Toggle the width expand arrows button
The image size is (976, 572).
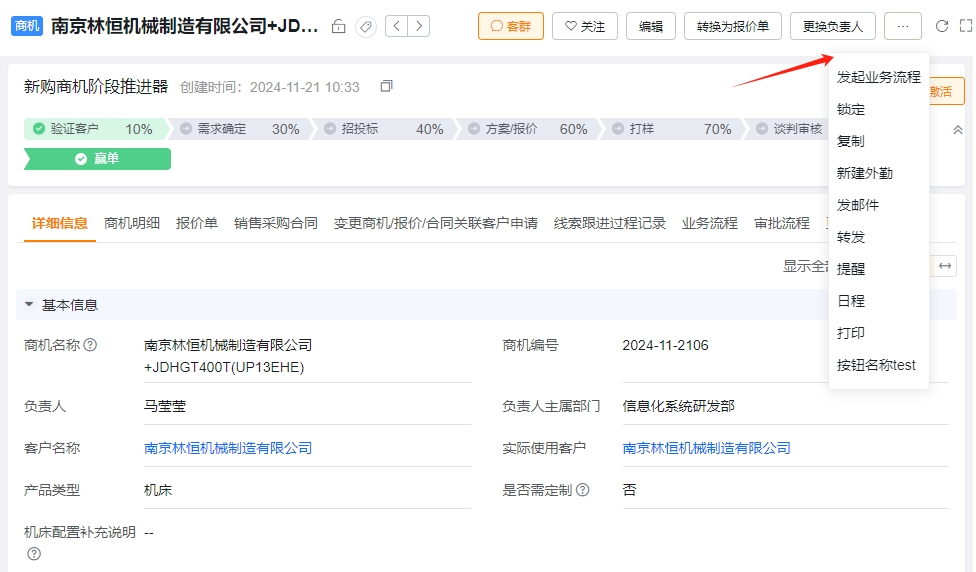tap(944, 266)
